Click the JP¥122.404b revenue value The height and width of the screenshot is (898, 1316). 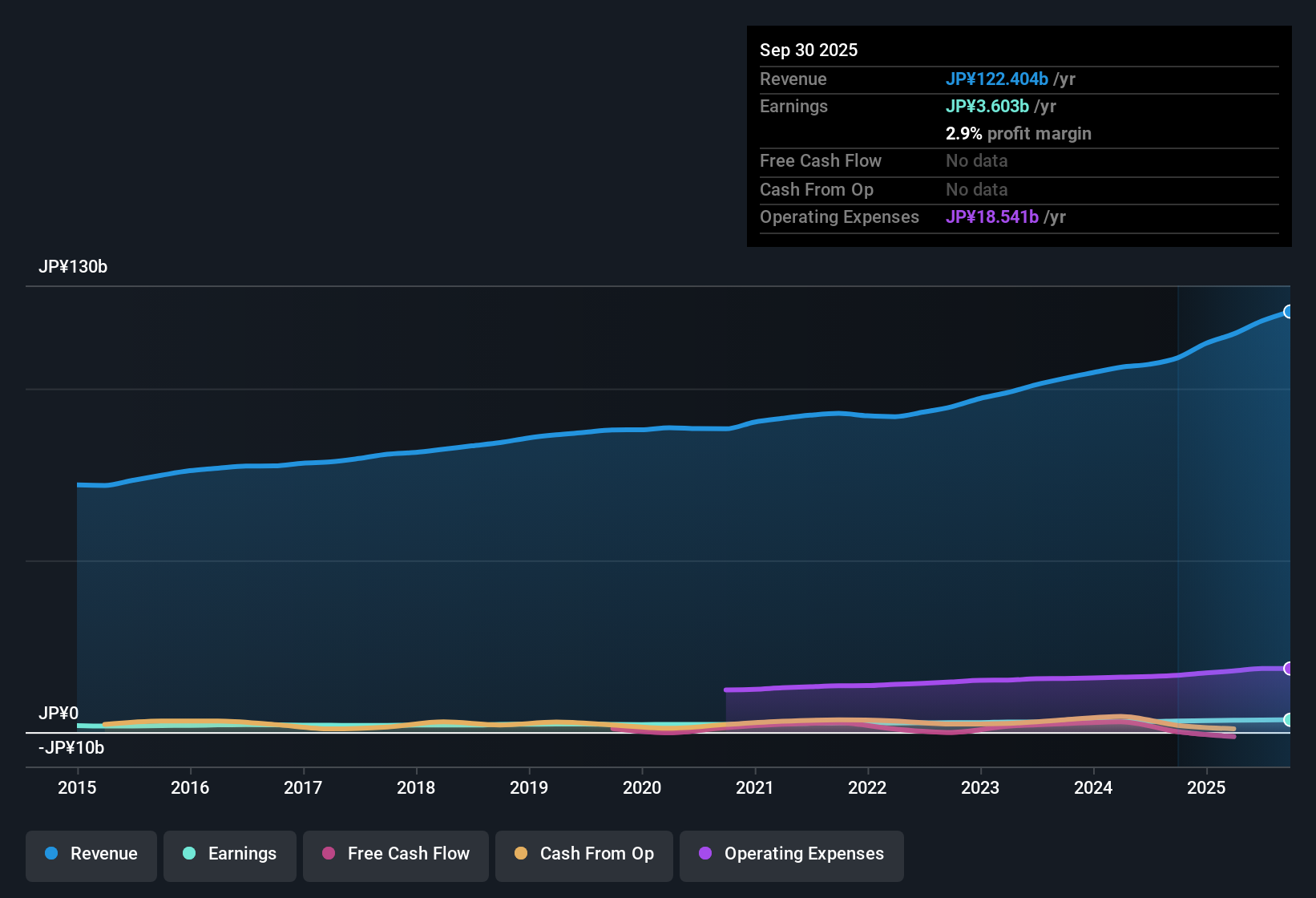coord(998,79)
